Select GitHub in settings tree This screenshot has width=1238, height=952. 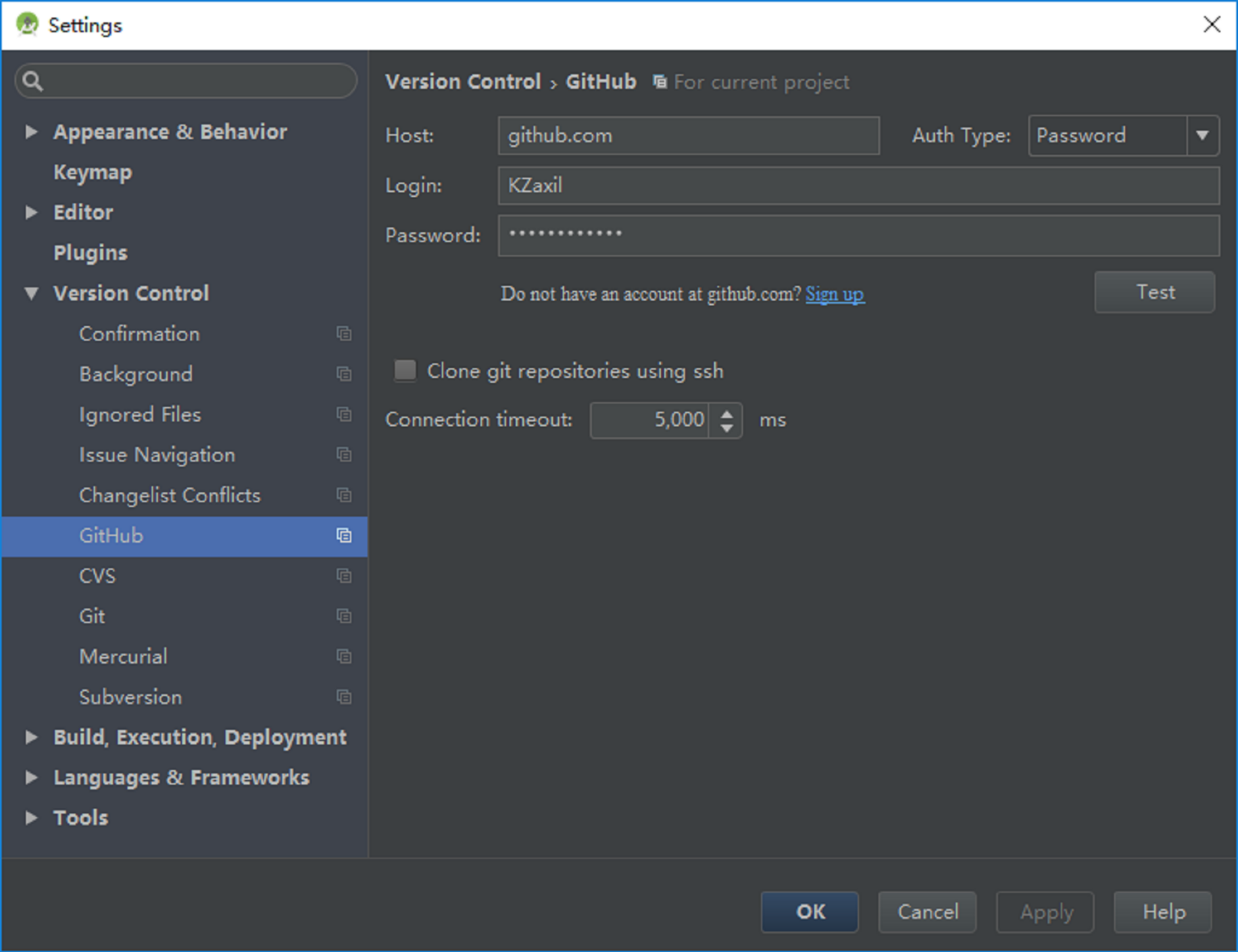tap(184, 536)
